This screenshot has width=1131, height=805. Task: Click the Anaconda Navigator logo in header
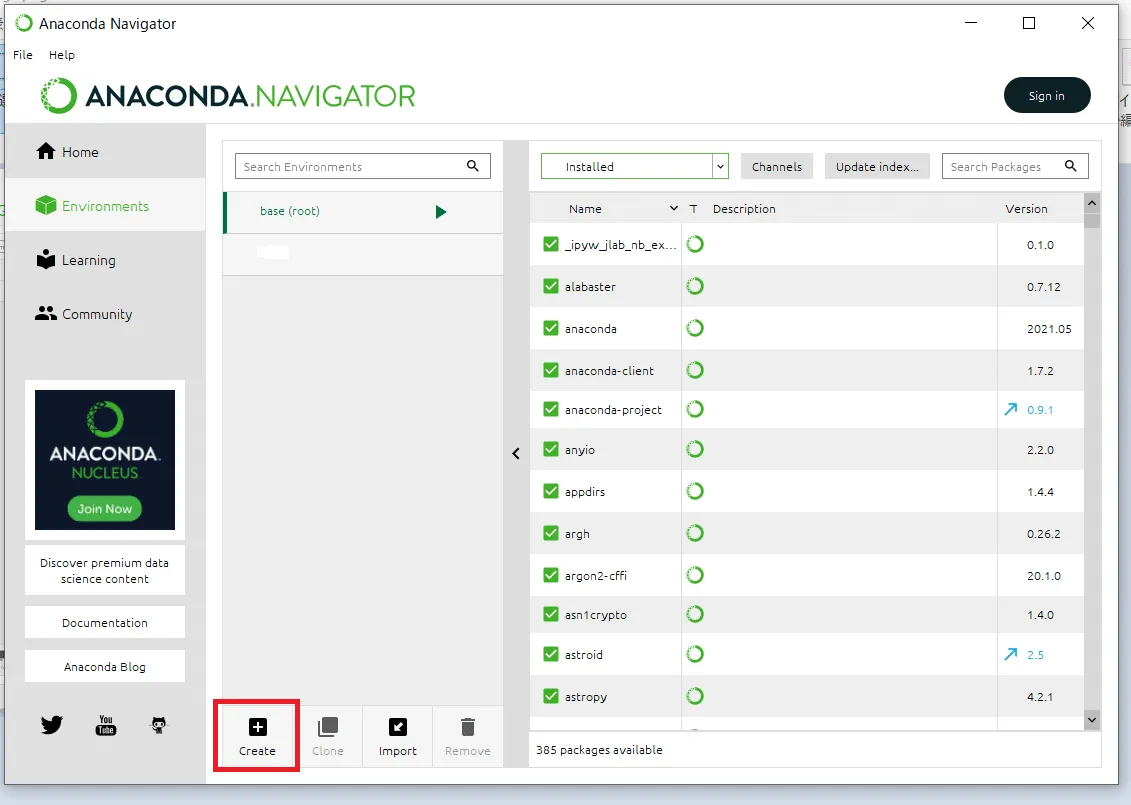click(x=228, y=95)
